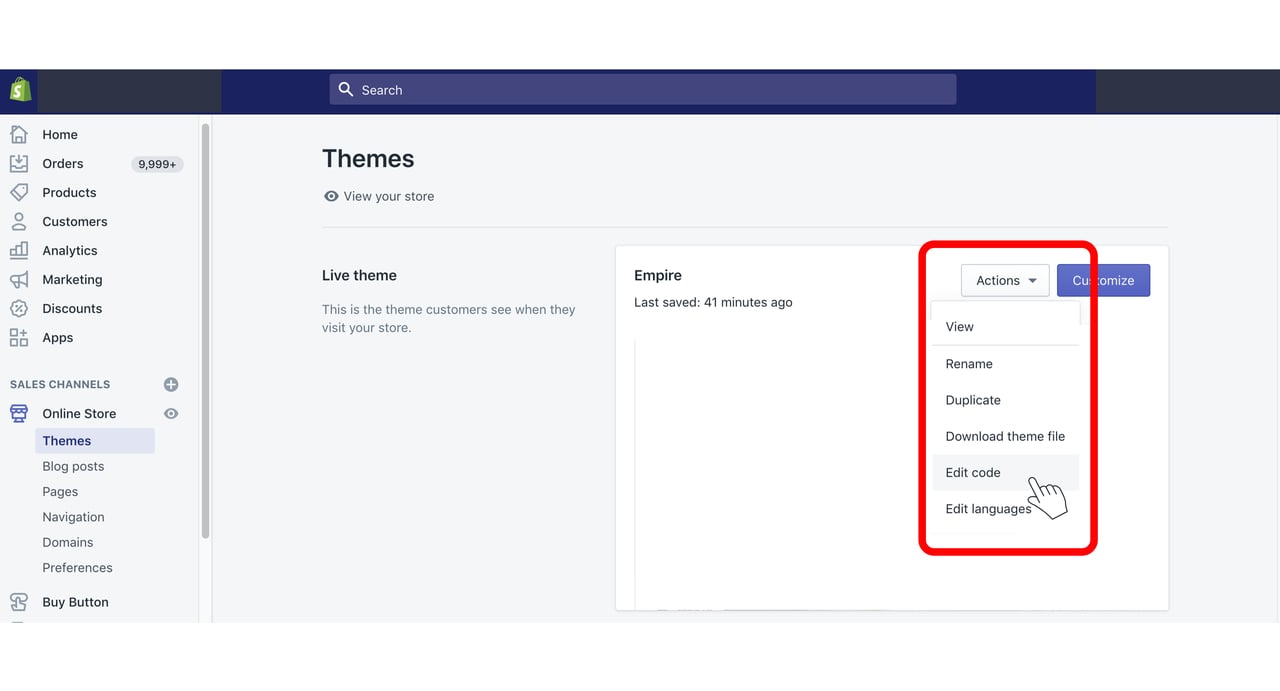The width and height of the screenshot is (1280, 691).
Task: Click the Orders inbox icon
Action: [x=19, y=163]
